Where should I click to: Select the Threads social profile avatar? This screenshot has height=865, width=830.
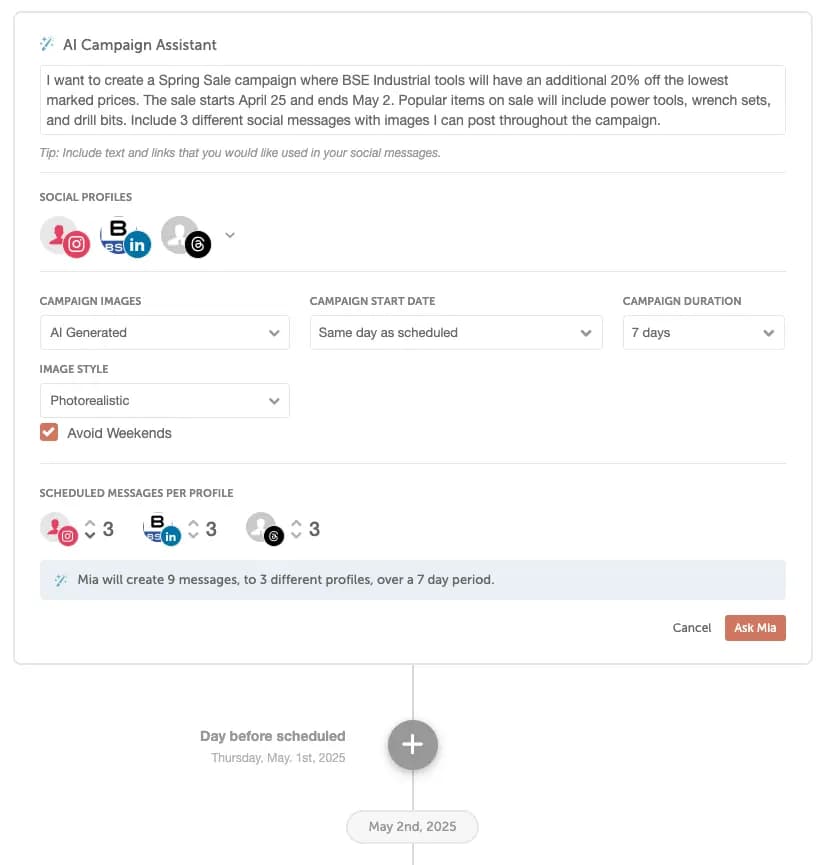click(x=185, y=237)
